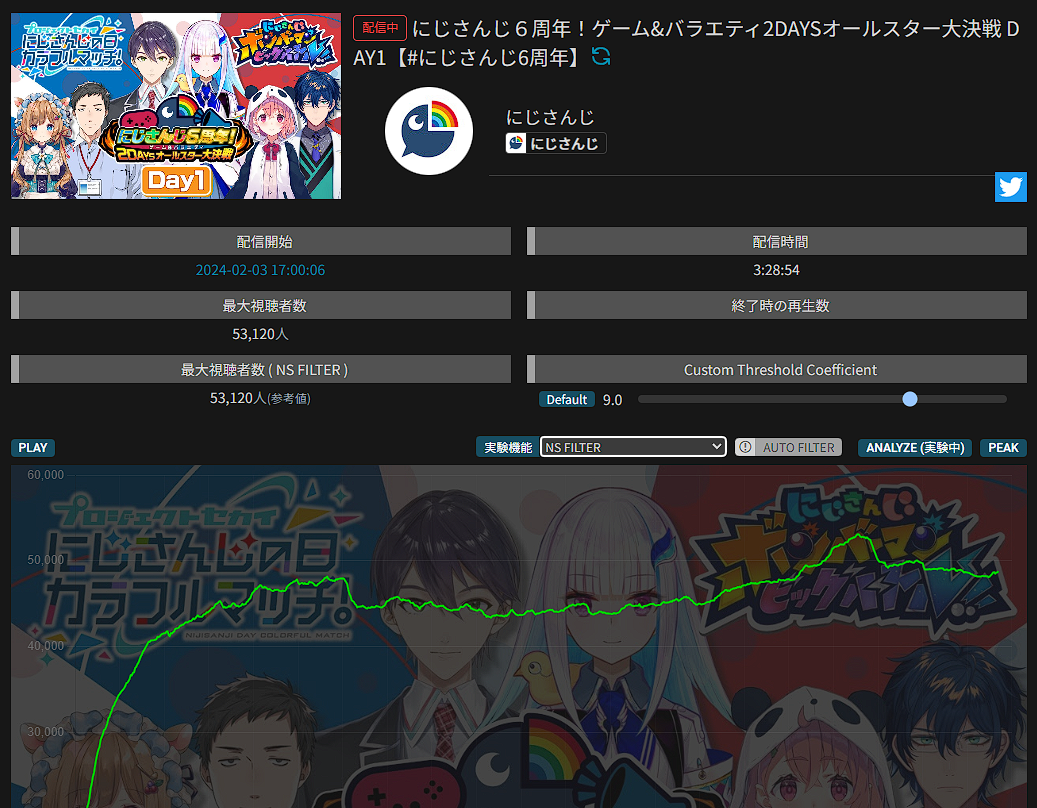Click the Custom Threshold Coefficient slider handle

coord(910,399)
